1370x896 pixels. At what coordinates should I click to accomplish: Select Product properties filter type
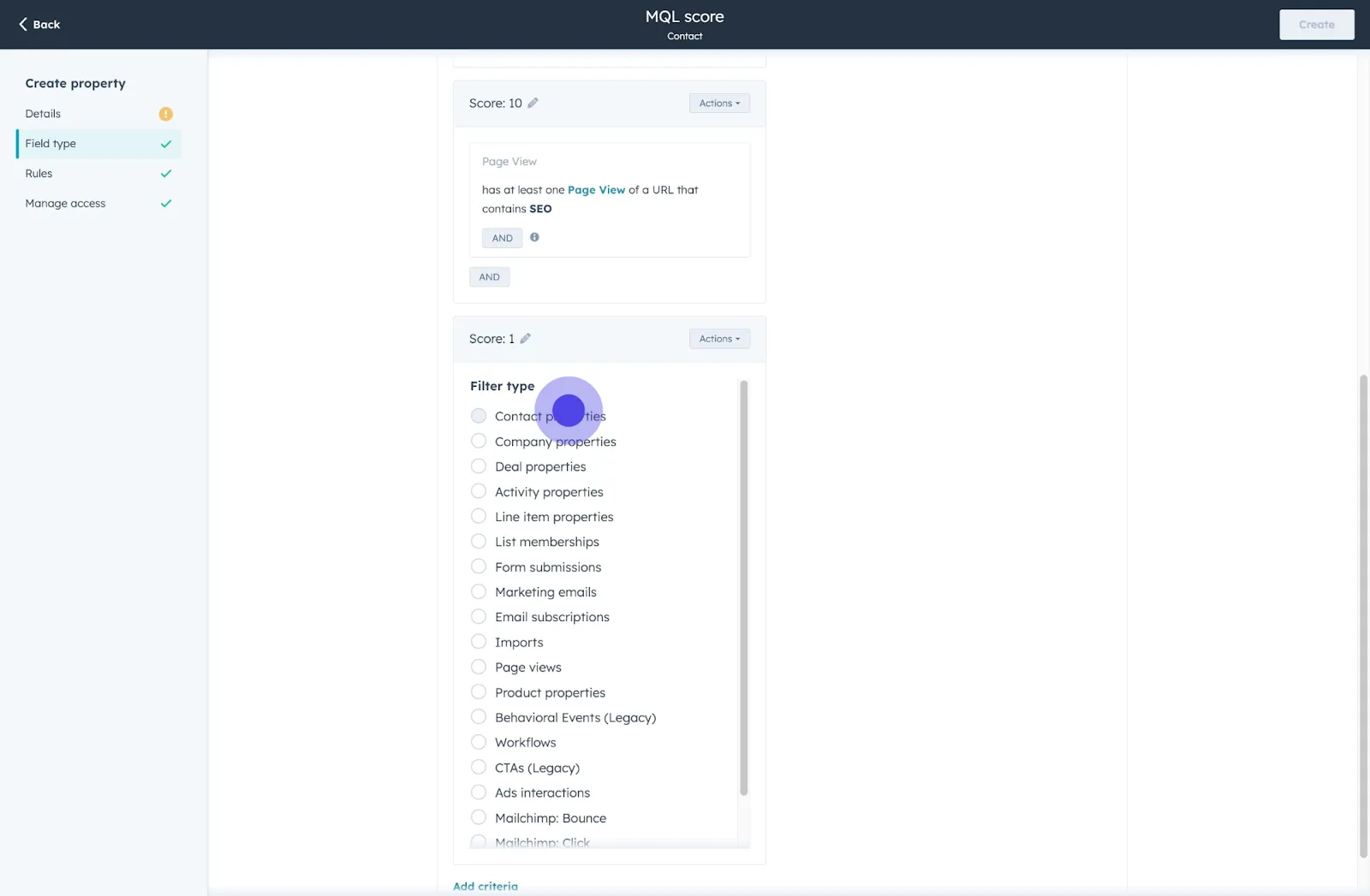tap(479, 691)
